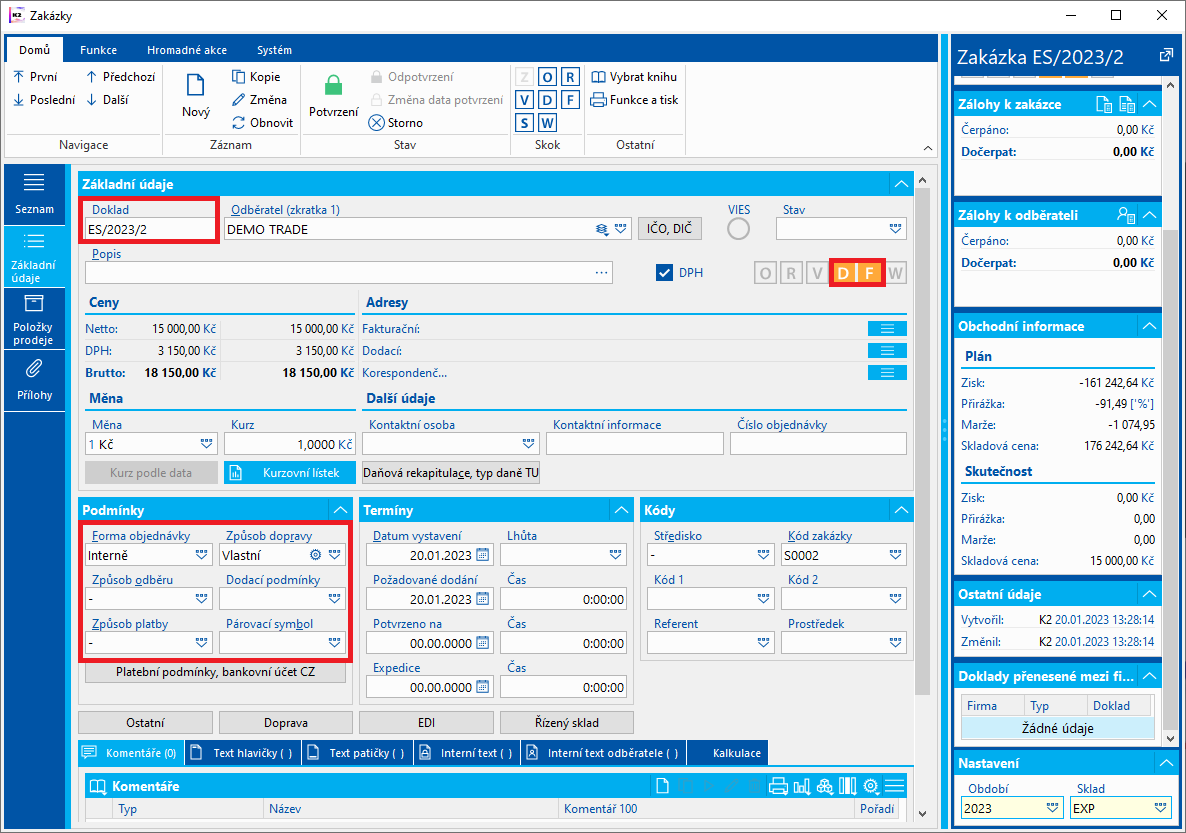Jump to document D in Skok group

click(x=547, y=100)
